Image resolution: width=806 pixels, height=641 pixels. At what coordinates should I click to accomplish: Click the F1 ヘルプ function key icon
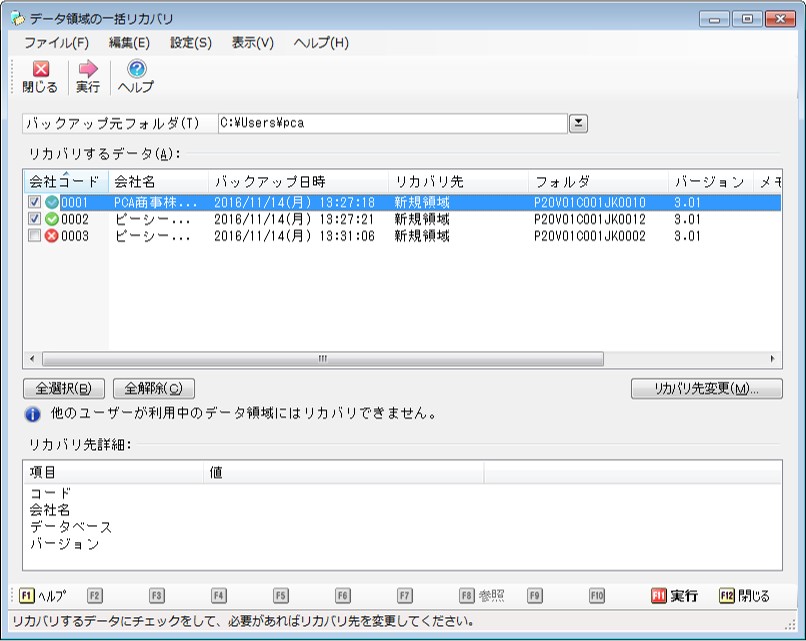click(26, 596)
